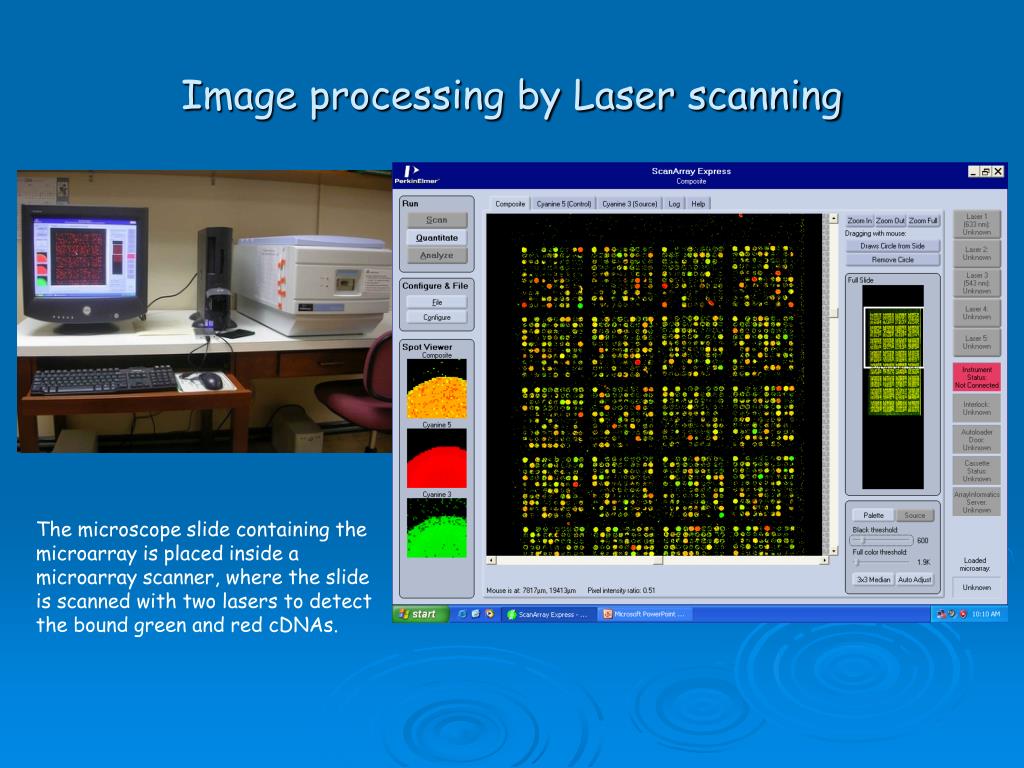The height and width of the screenshot is (768, 1024).
Task: Restore the ScanArray Express window
Action: click(x=985, y=171)
